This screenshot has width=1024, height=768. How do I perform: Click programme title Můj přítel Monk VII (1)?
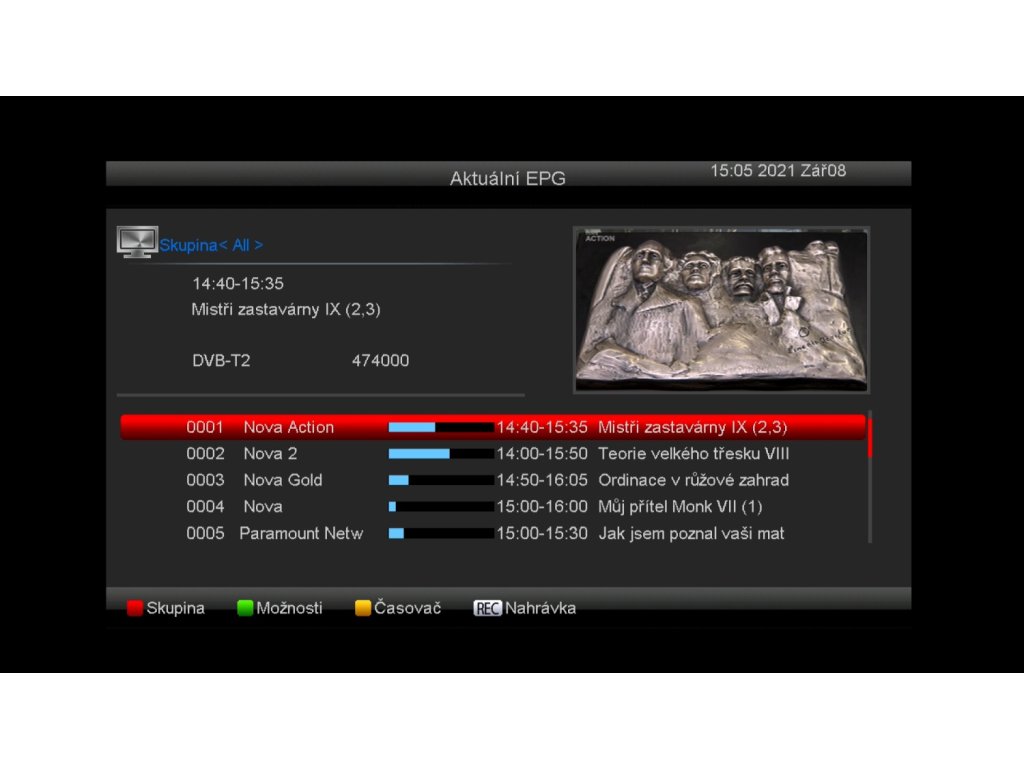(680, 507)
